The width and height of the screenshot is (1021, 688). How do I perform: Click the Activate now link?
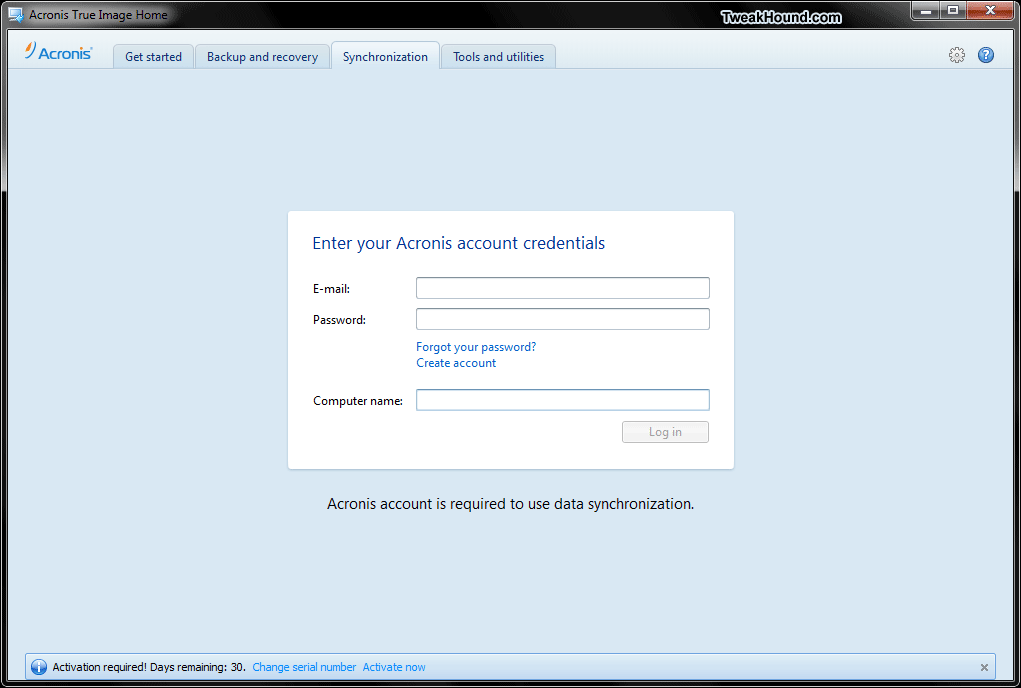pyautogui.click(x=394, y=667)
